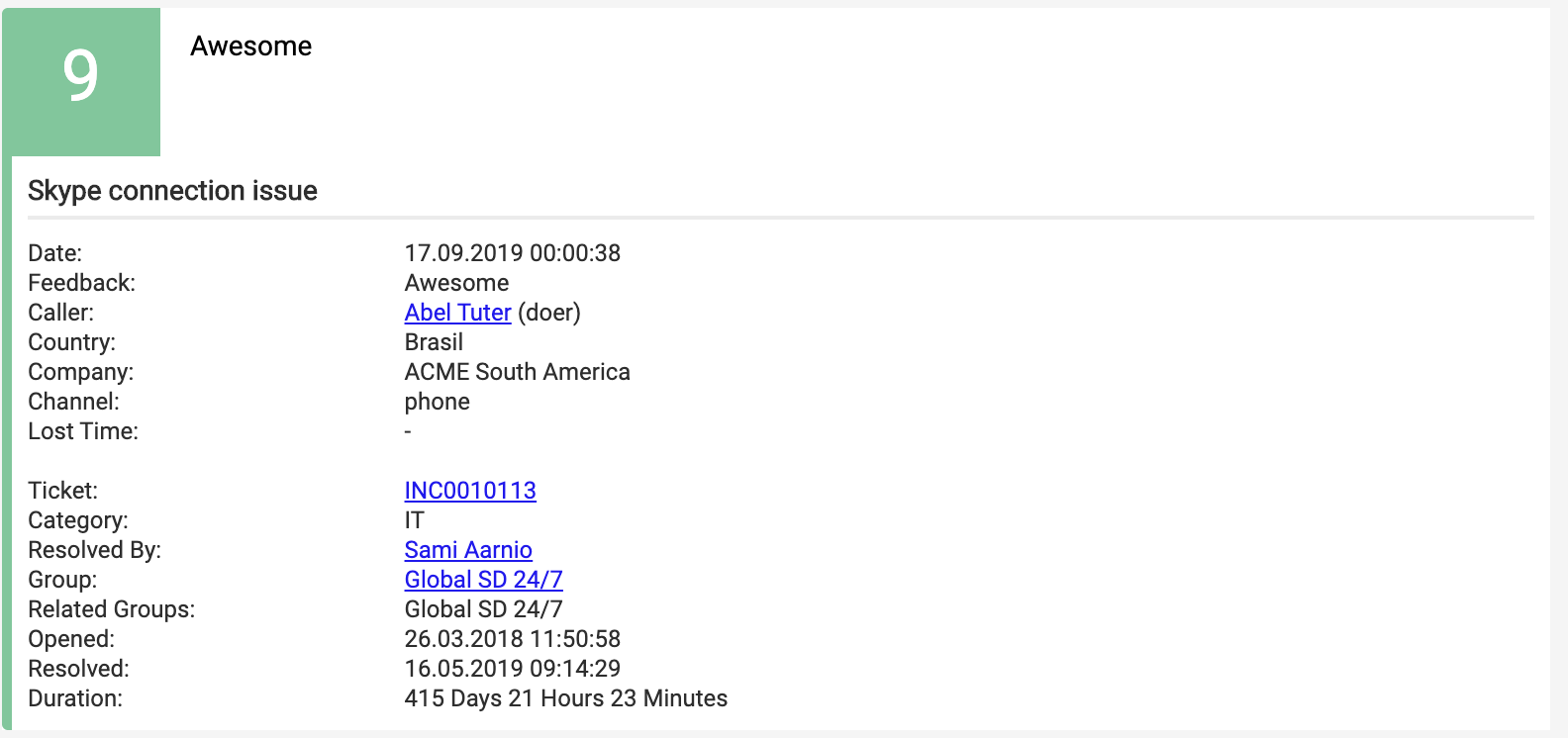The image size is (1568, 738).
Task: Click the Duration value 415 Days
Action: (x=565, y=698)
